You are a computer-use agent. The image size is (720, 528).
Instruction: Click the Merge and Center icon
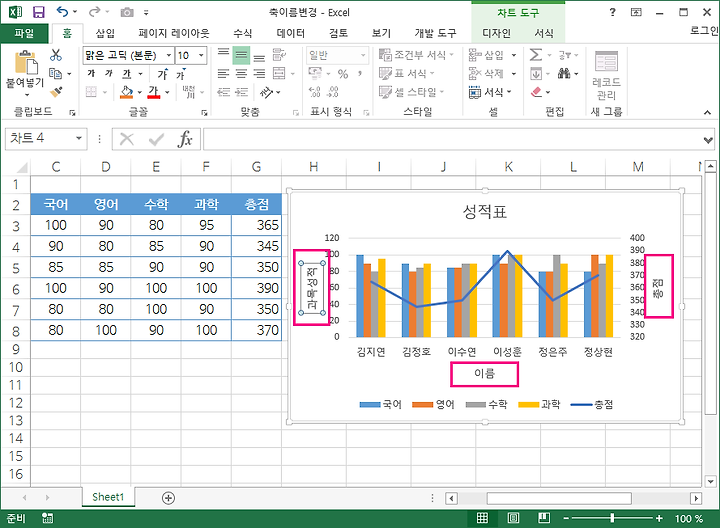[x=279, y=73]
